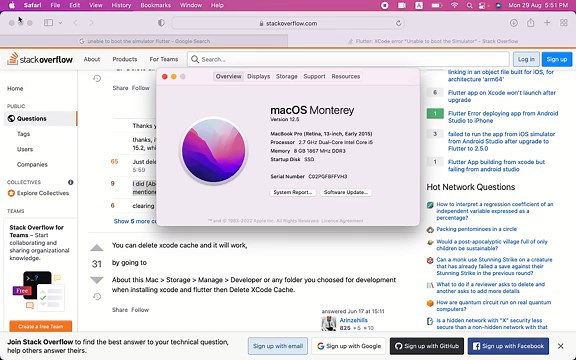The width and height of the screenshot is (576, 360).
Task: Add a new tab with plus icon
Action: (547, 23)
